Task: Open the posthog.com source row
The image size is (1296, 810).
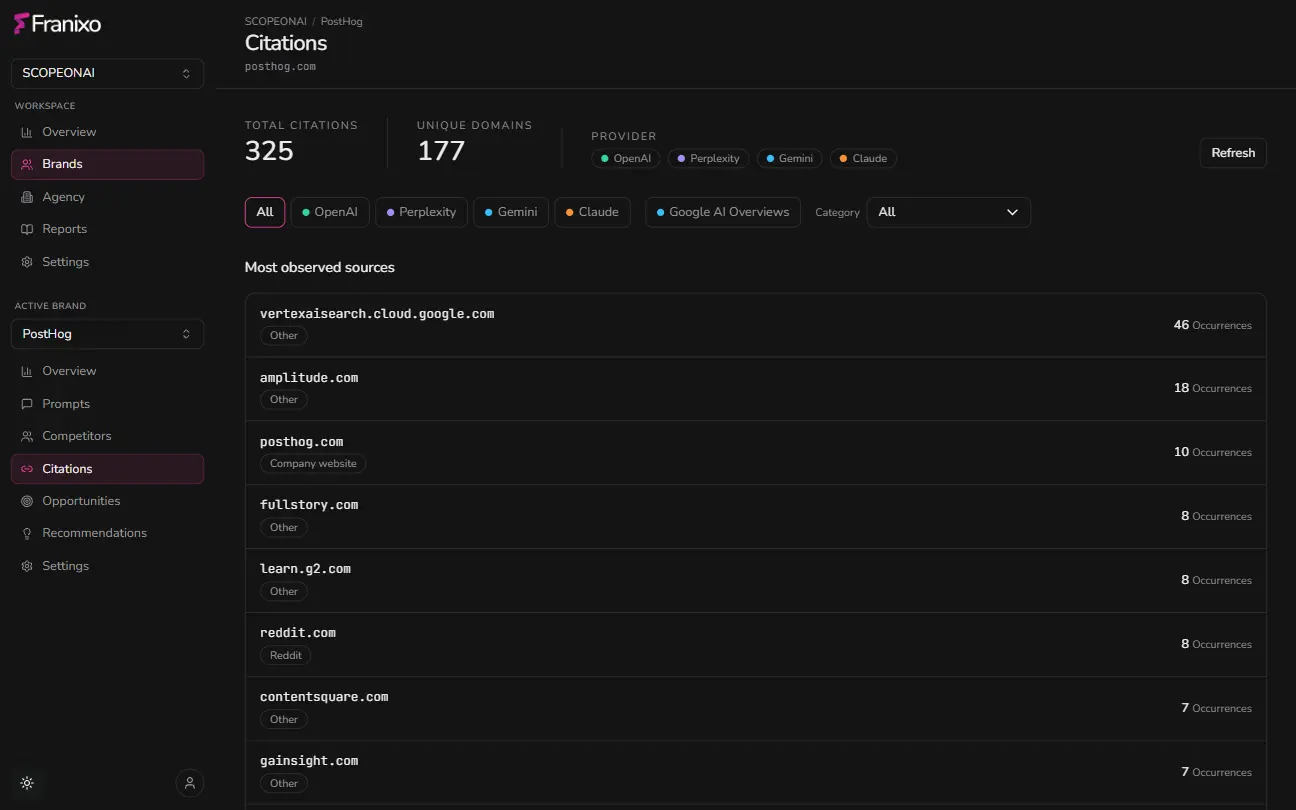Action: click(756, 453)
